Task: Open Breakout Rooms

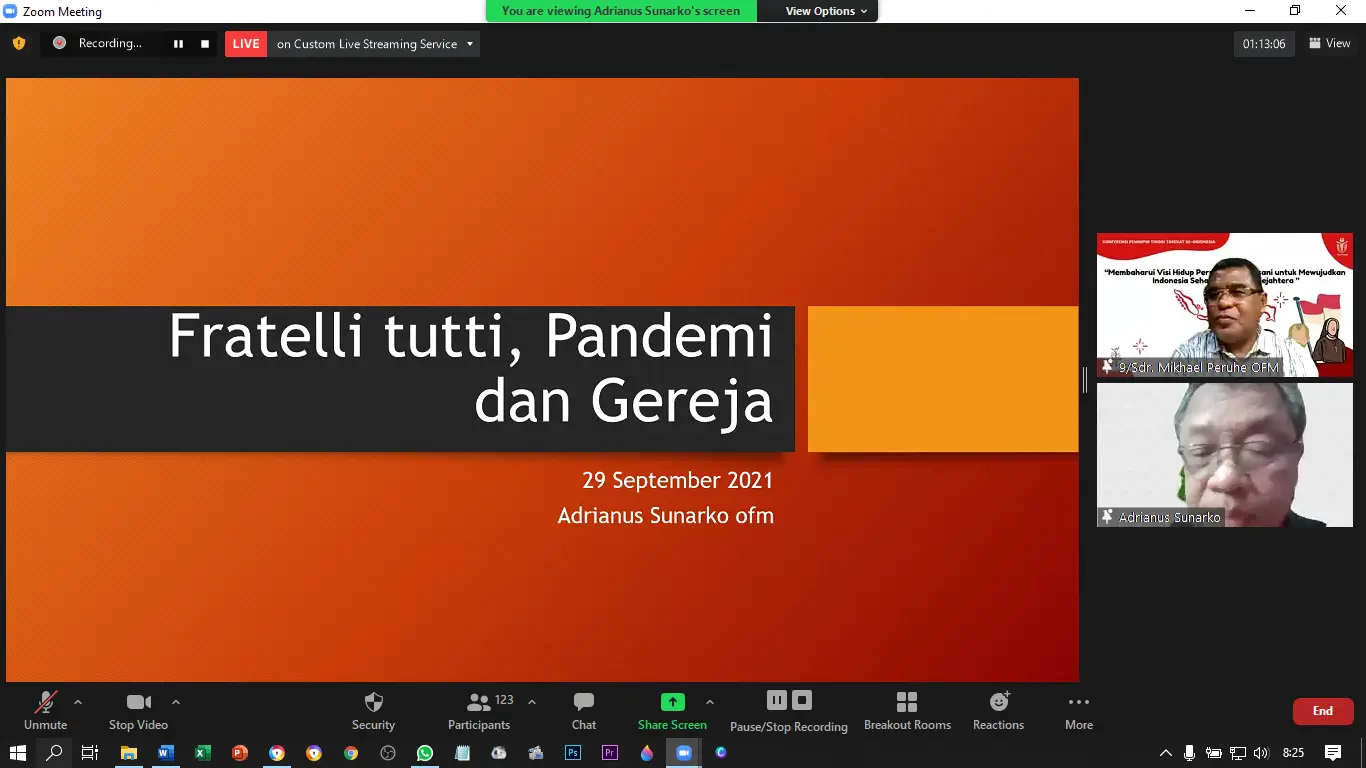Action: 907,710
